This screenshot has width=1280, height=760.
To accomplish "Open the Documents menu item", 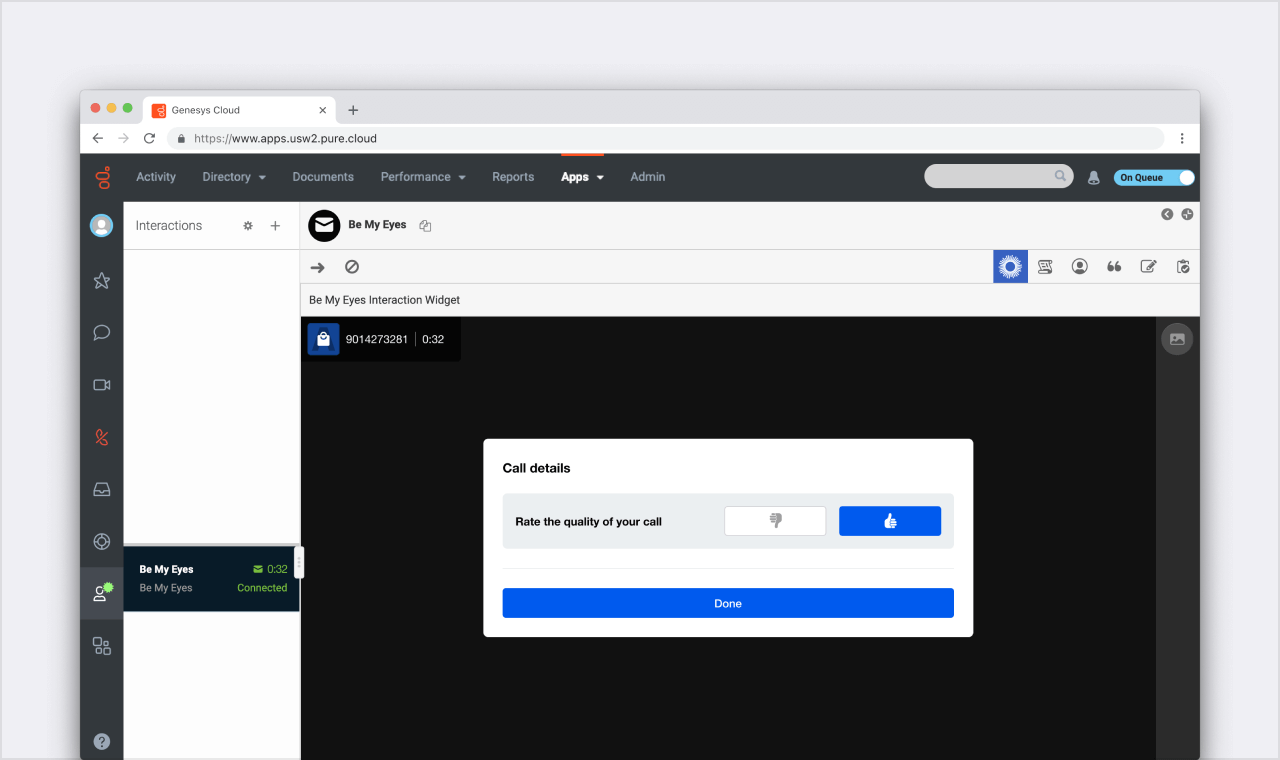I will click(x=323, y=177).
